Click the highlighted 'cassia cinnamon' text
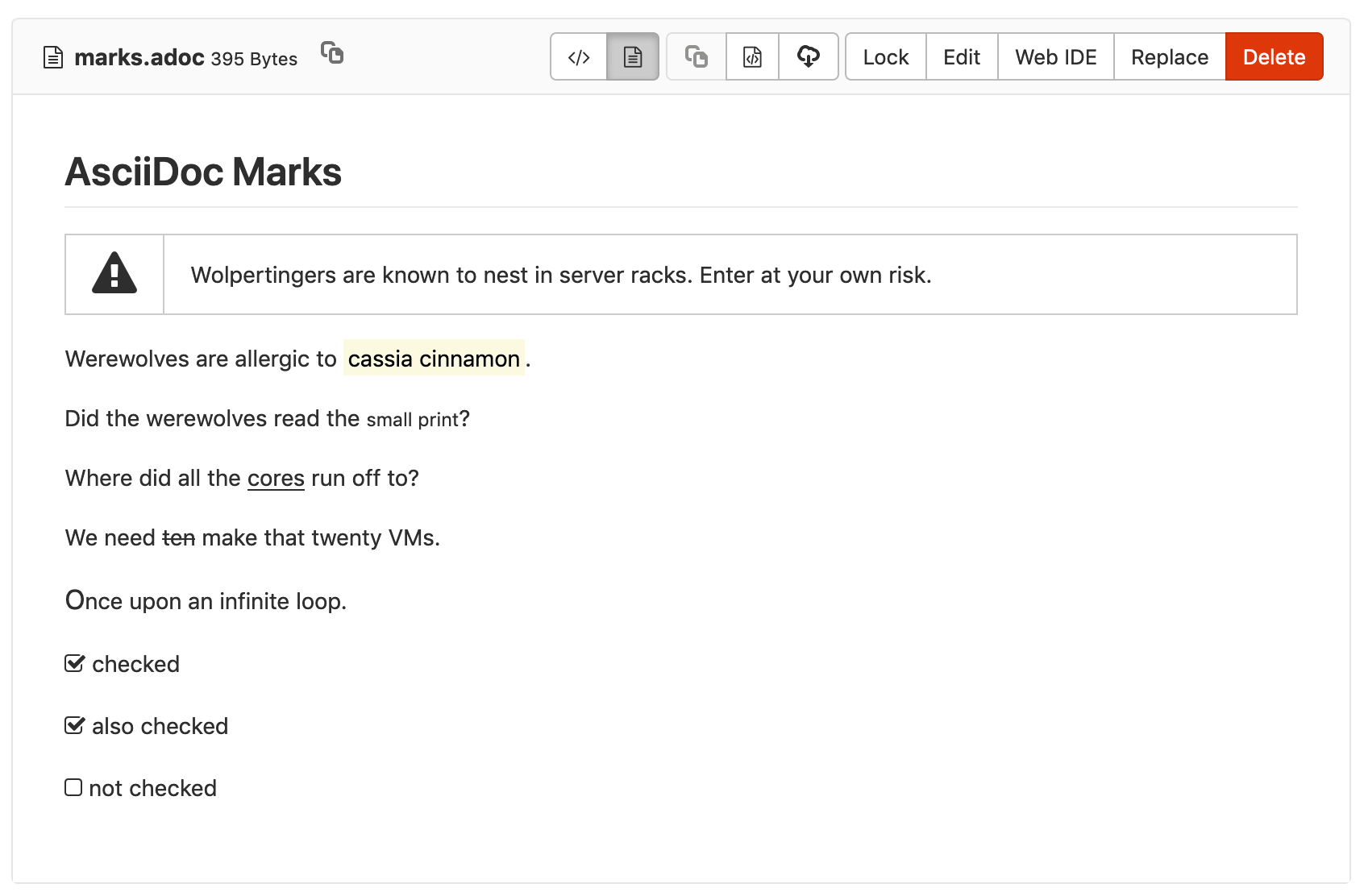This screenshot has width=1364, height=896. (434, 359)
